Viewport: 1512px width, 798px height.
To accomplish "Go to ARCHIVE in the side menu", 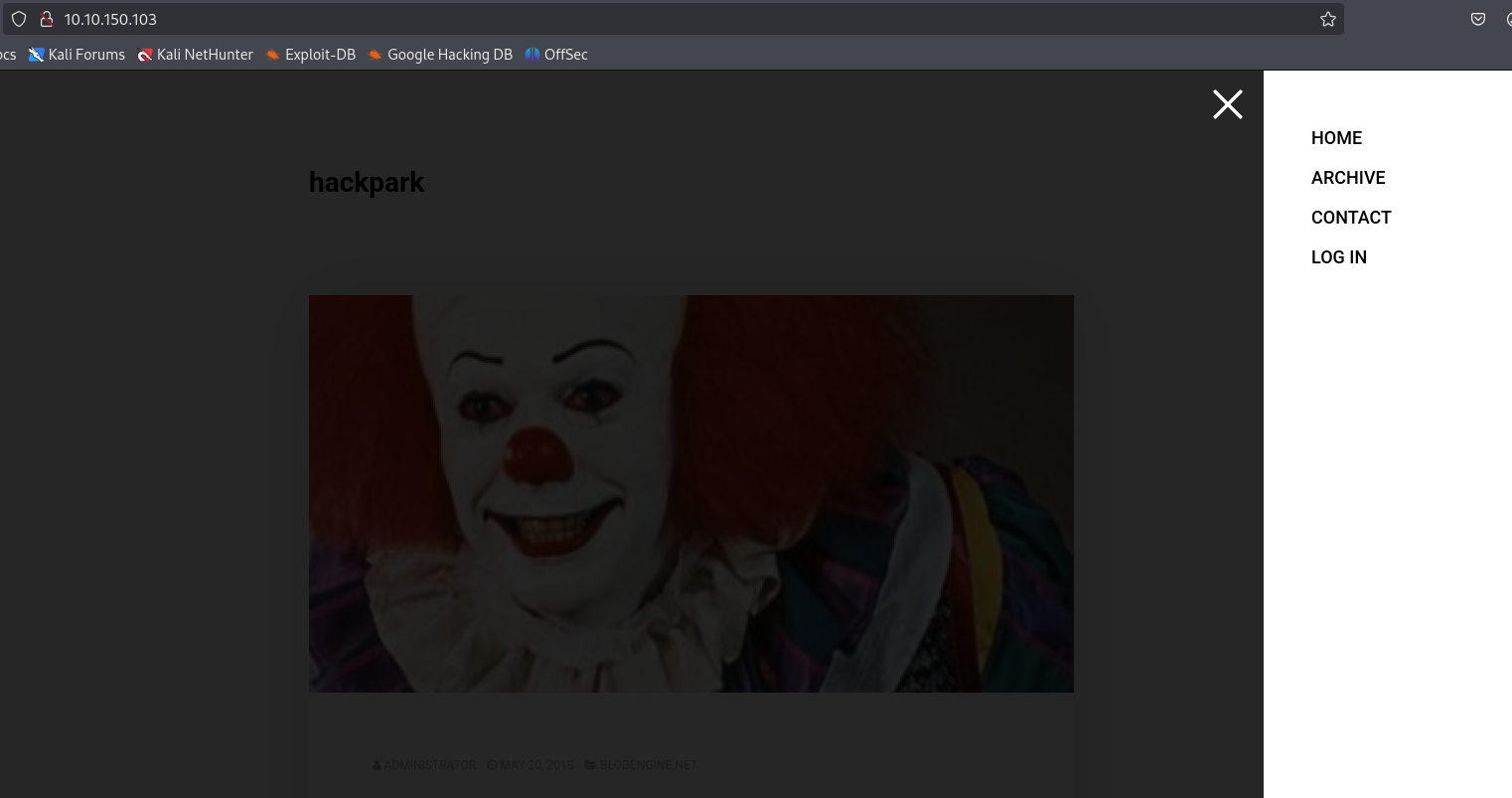I will (1348, 178).
